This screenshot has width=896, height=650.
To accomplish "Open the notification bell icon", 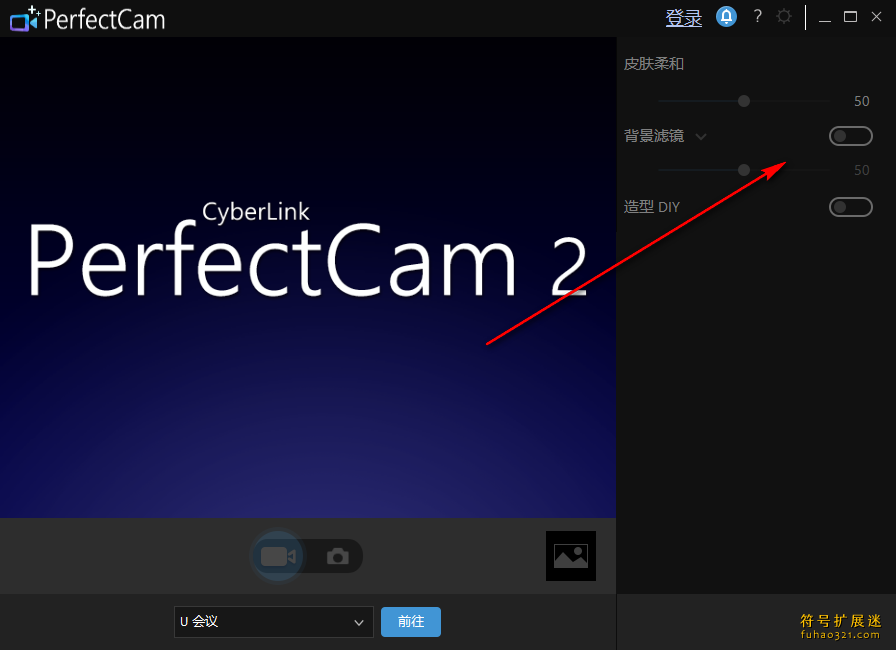I will (726, 17).
